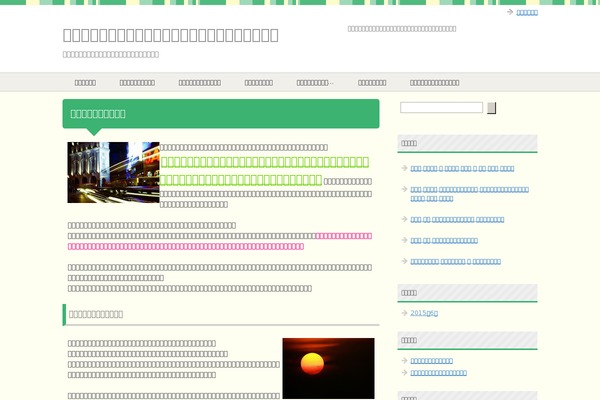Screen dimensions: 600x400
Task: Open the last item in the gray navigation bar
Action: [x=435, y=83]
